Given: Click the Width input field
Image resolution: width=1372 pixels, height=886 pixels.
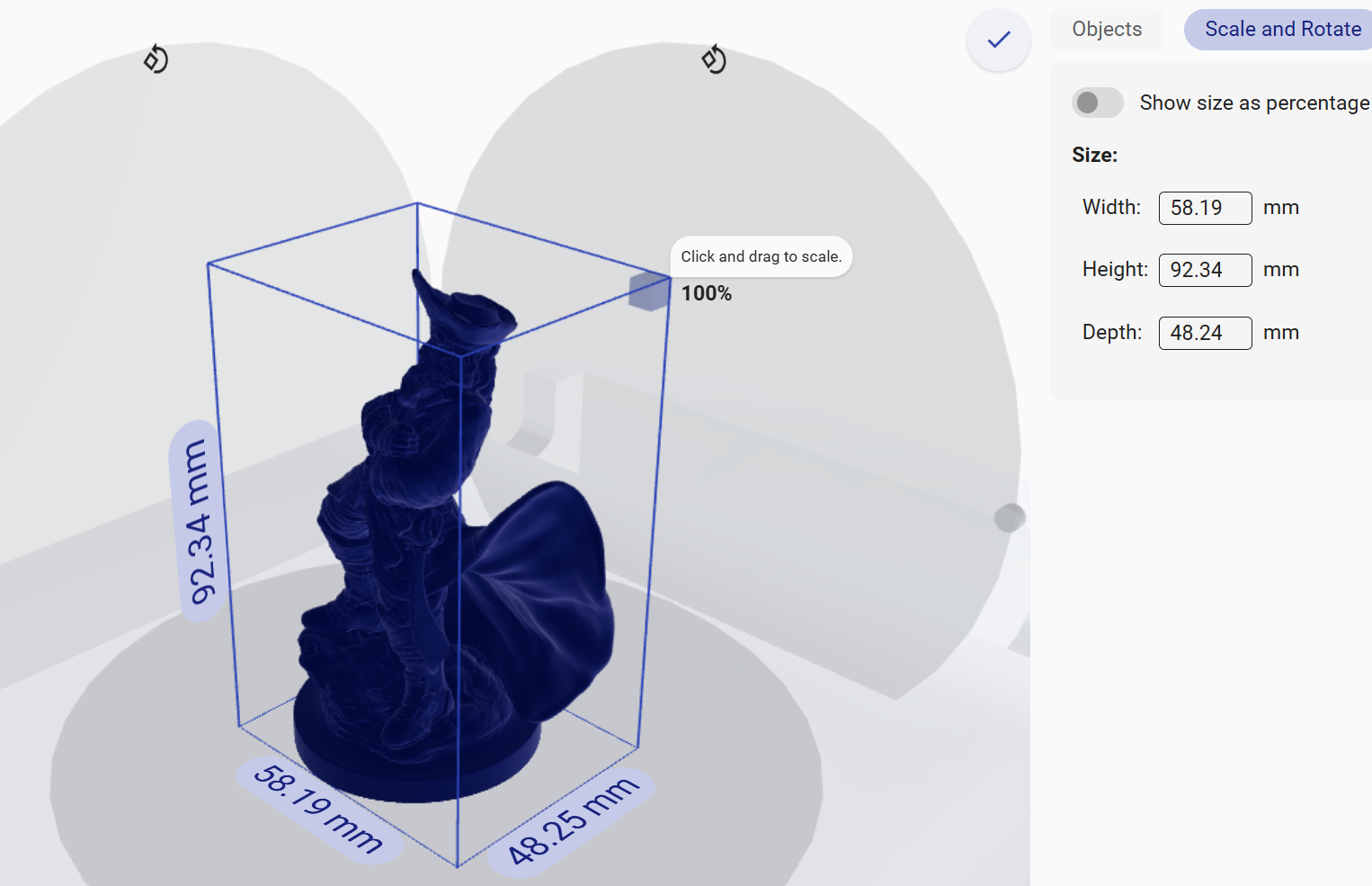Looking at the screenshot, I should (1205, 208).
